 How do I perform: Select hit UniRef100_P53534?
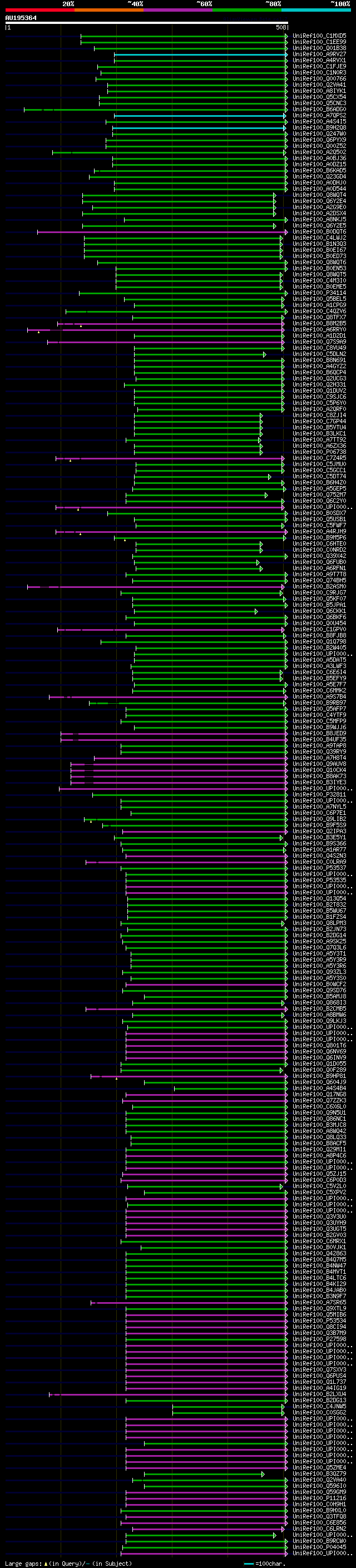tap(319, 1321)
